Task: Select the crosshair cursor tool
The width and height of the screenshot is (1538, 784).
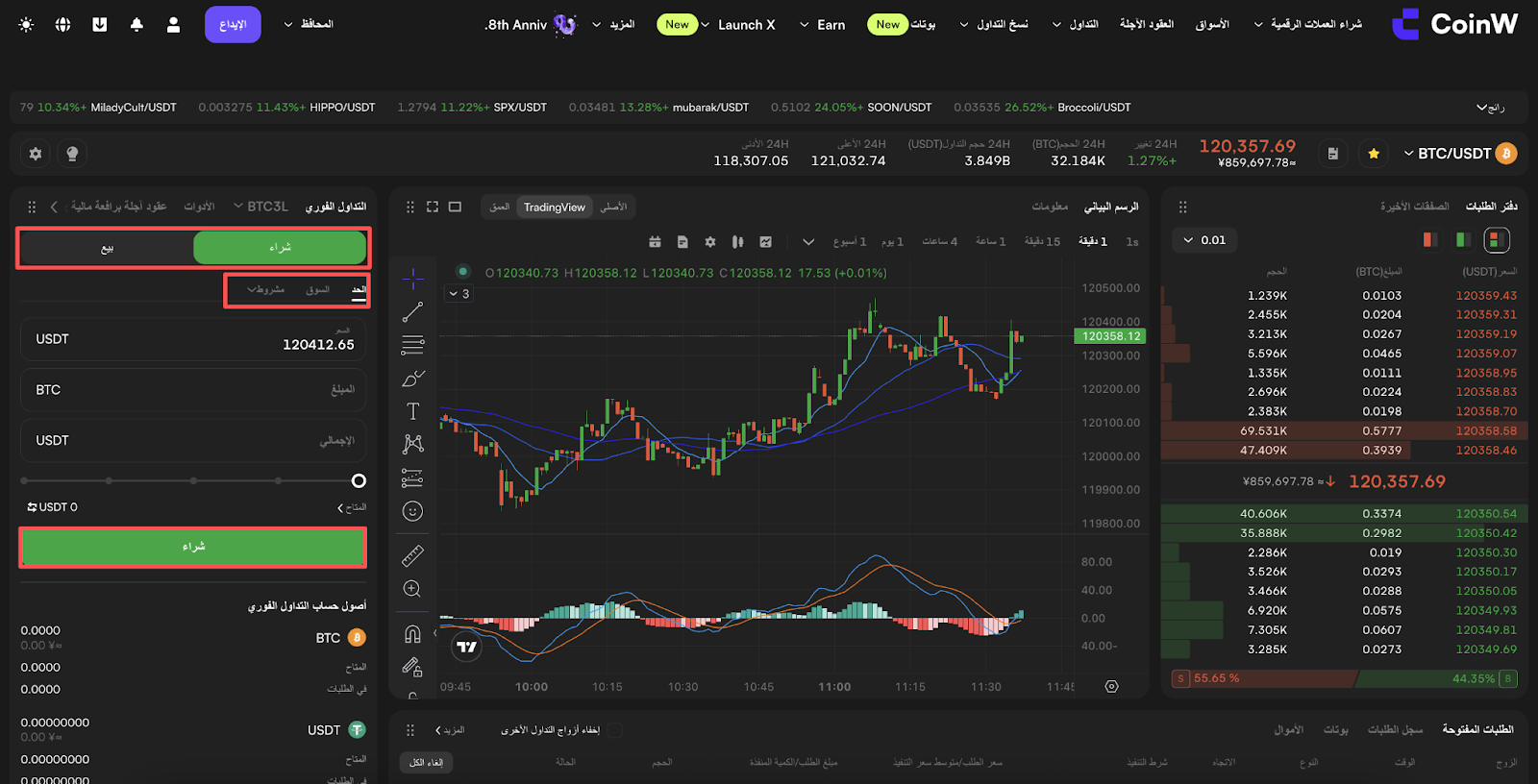Action: (x=413, y=279)
